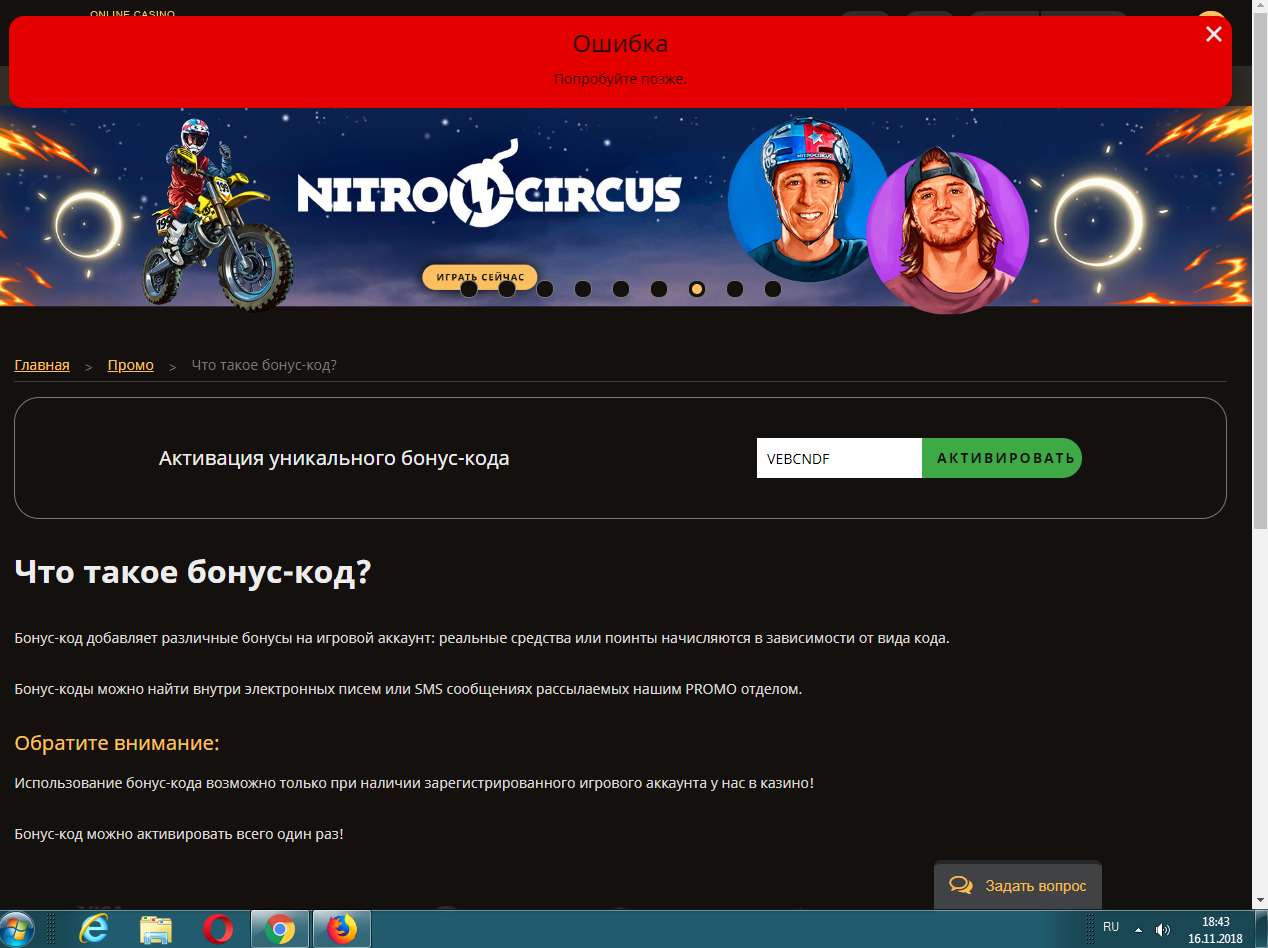This screenshot has width=1268, height=948.
Task: Select the third carousel dot on the banner
Action: click(545, 289)
